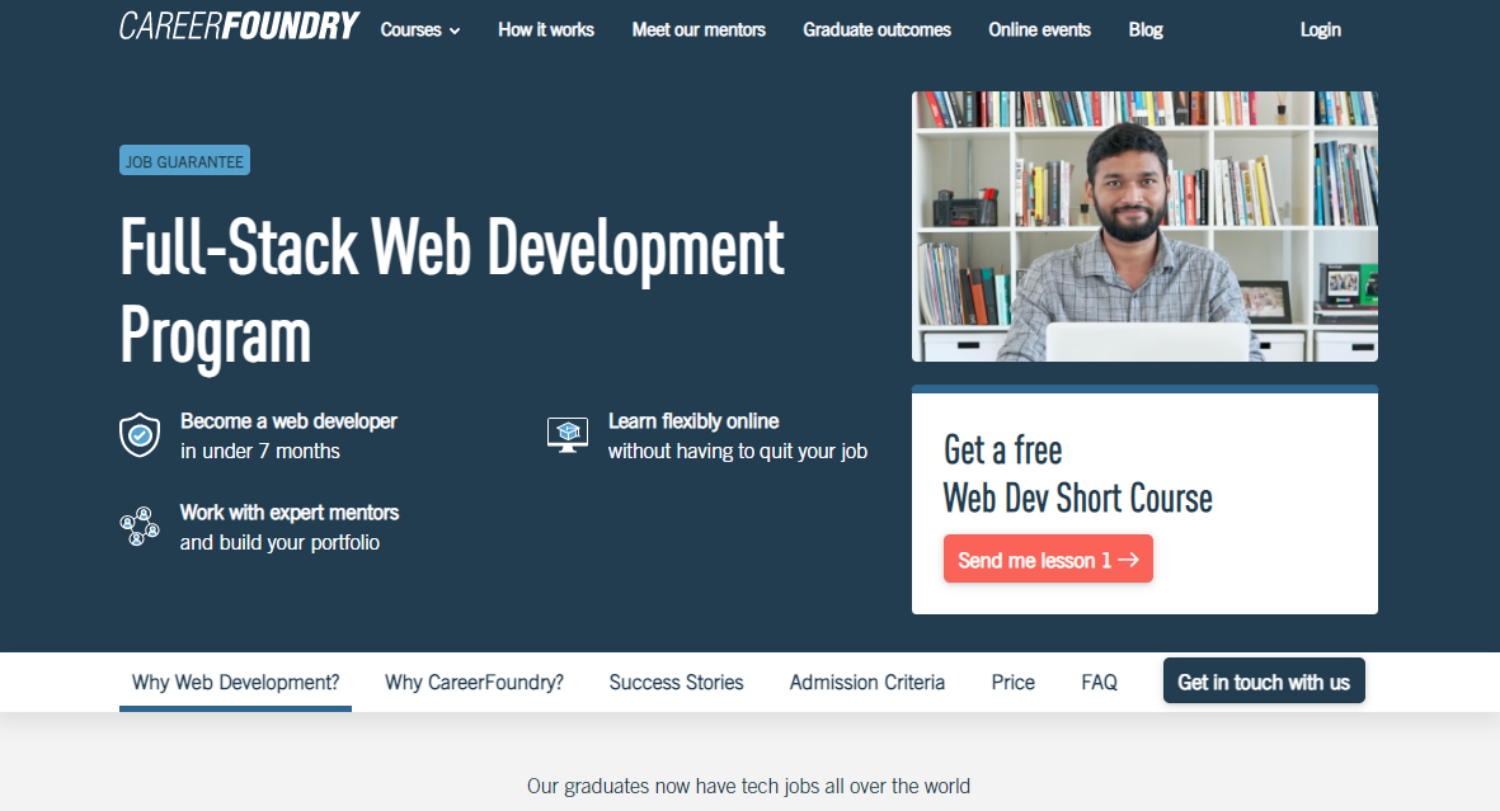The image size is (1500, 811).
Task: Click the CareerFoundry logo
Action: (x=239, y=26)
